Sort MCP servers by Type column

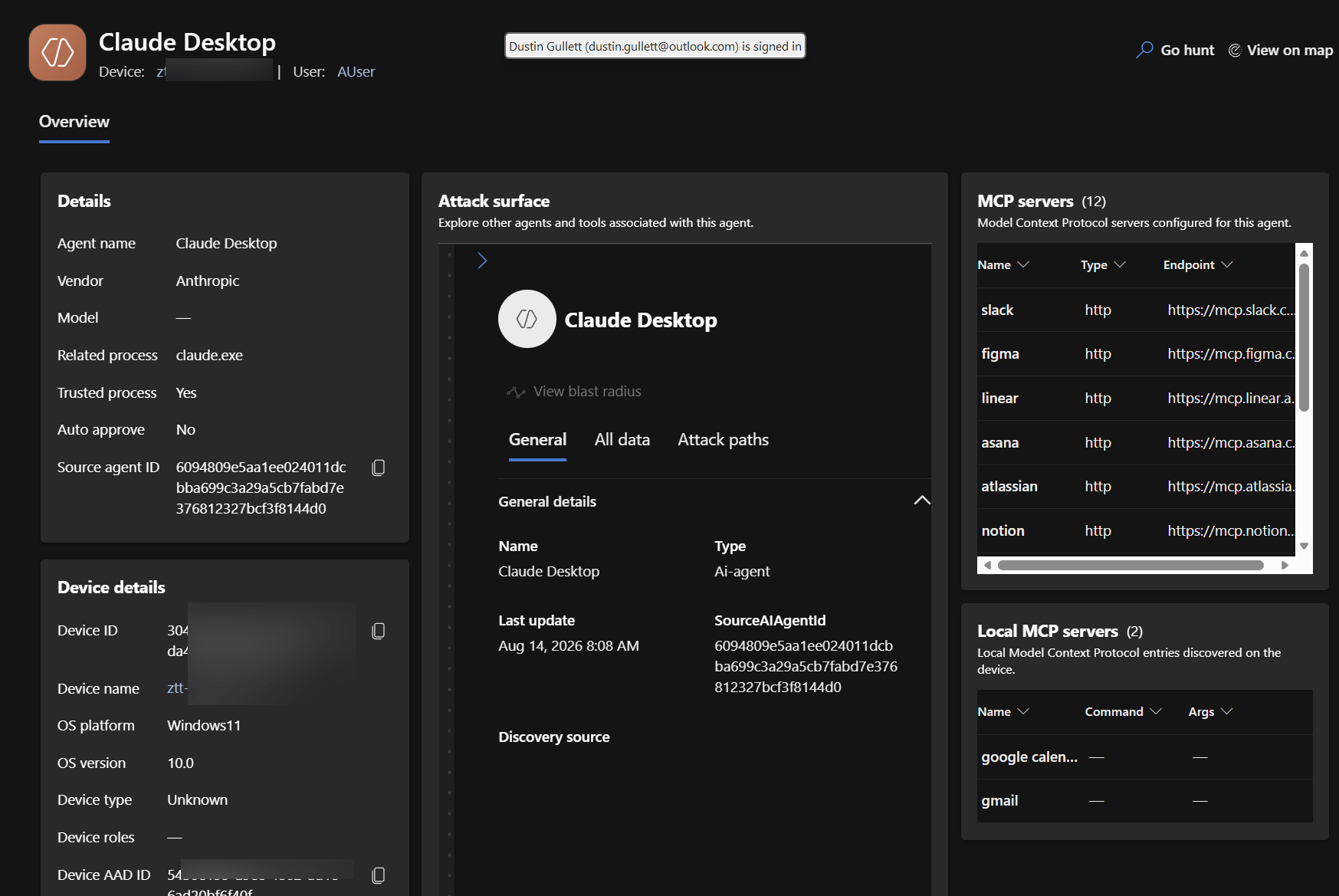[x=1103, y=264]
